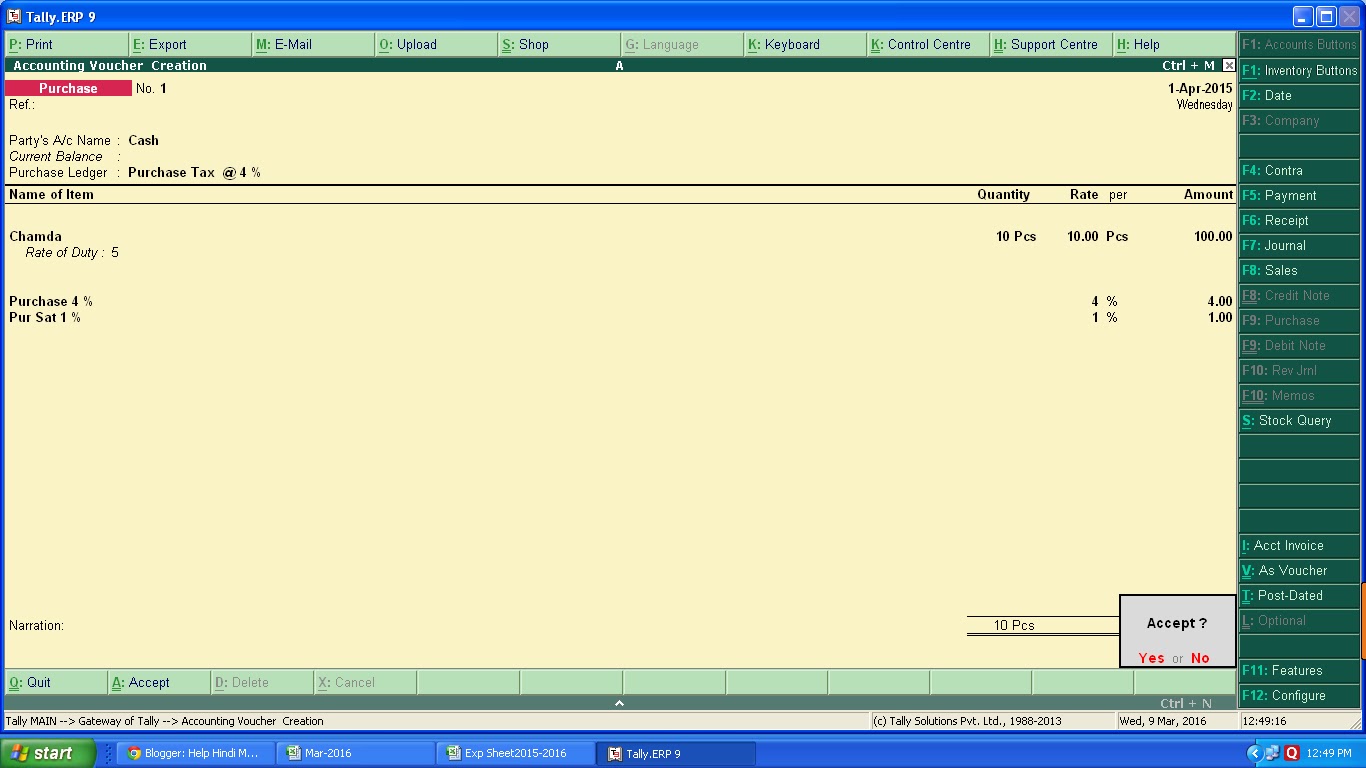
Task: Open E-Mail menu
Action: click(313, 44)
